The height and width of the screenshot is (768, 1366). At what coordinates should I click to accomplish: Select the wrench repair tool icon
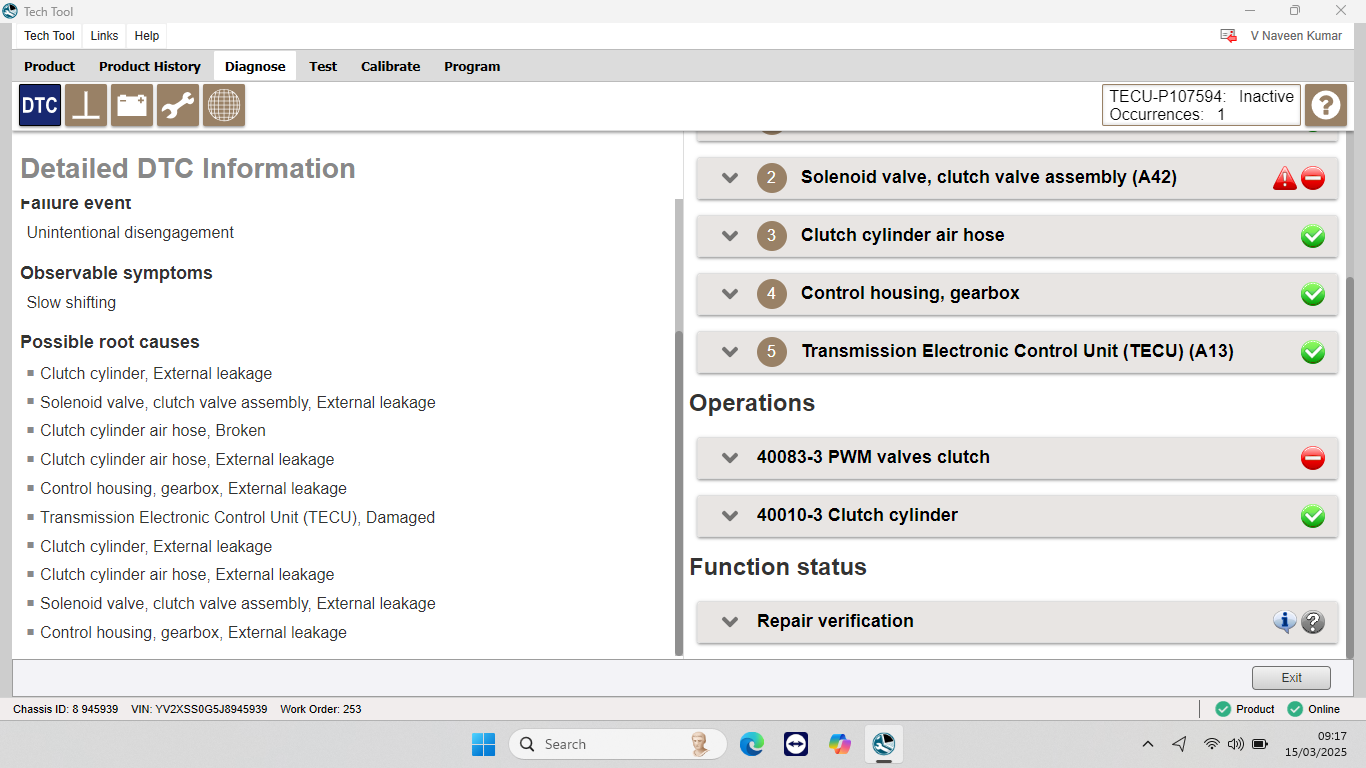click(x=178, y=105)
